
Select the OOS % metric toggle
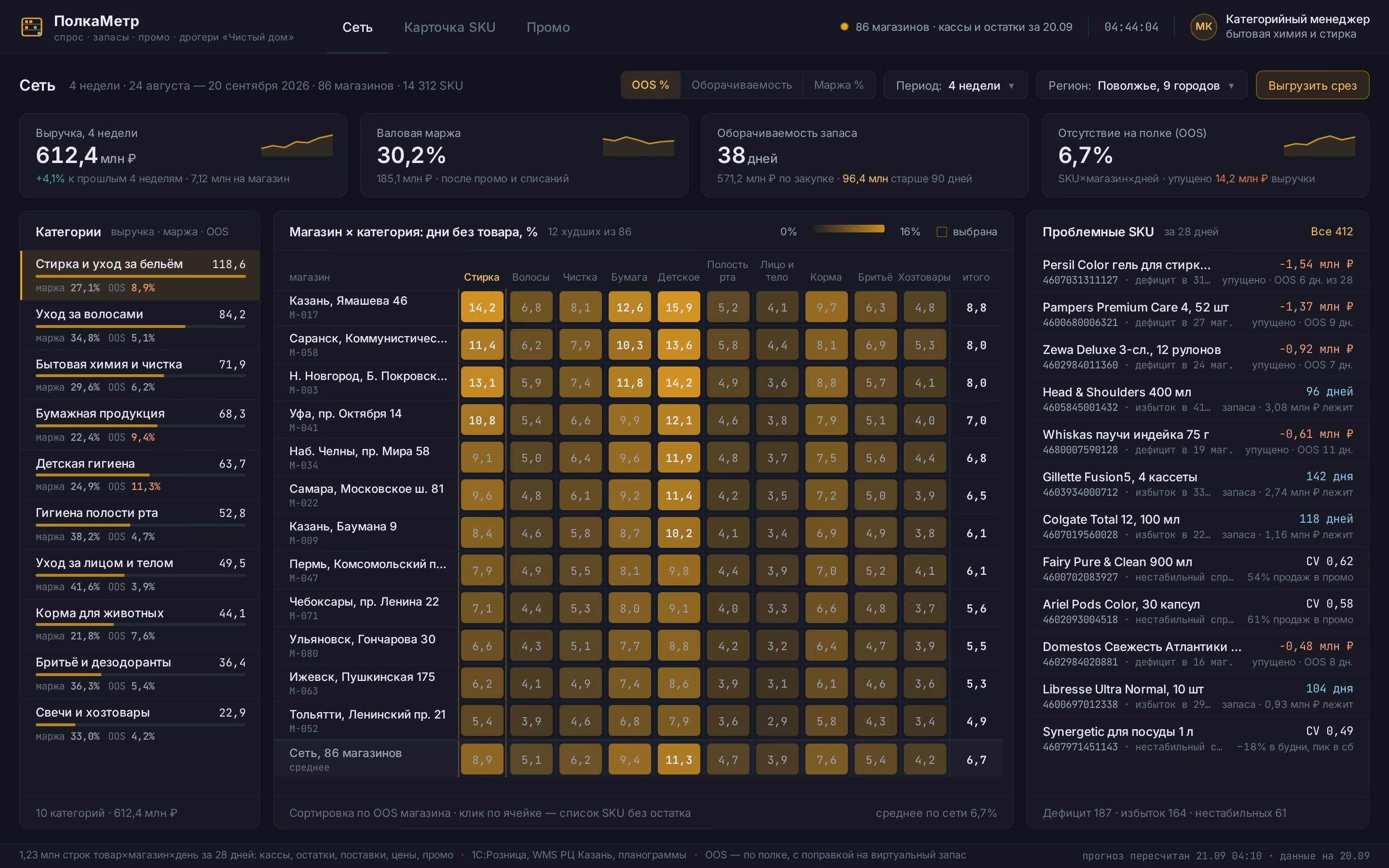tap(650, 85)
